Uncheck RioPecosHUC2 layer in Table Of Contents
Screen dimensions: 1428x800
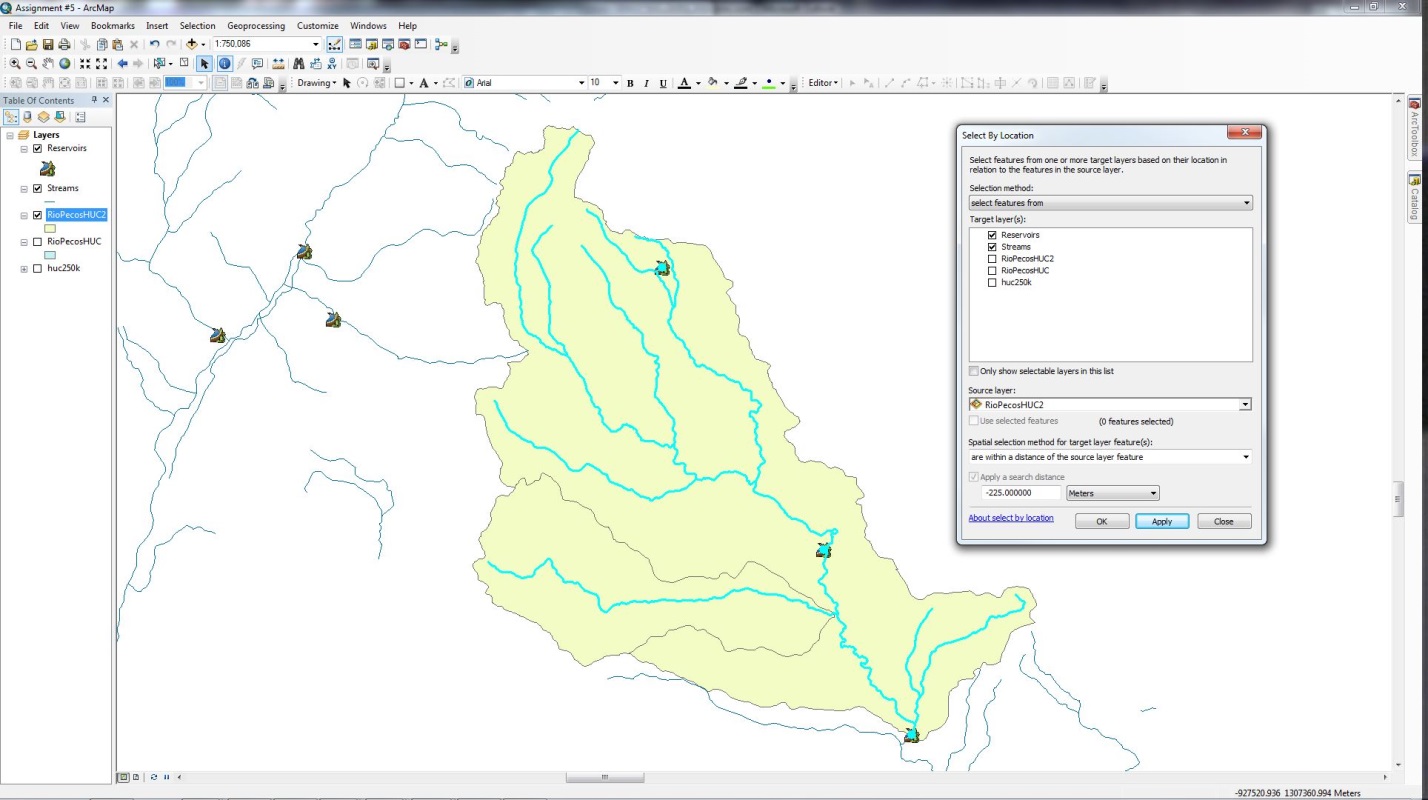click(38, 215)
